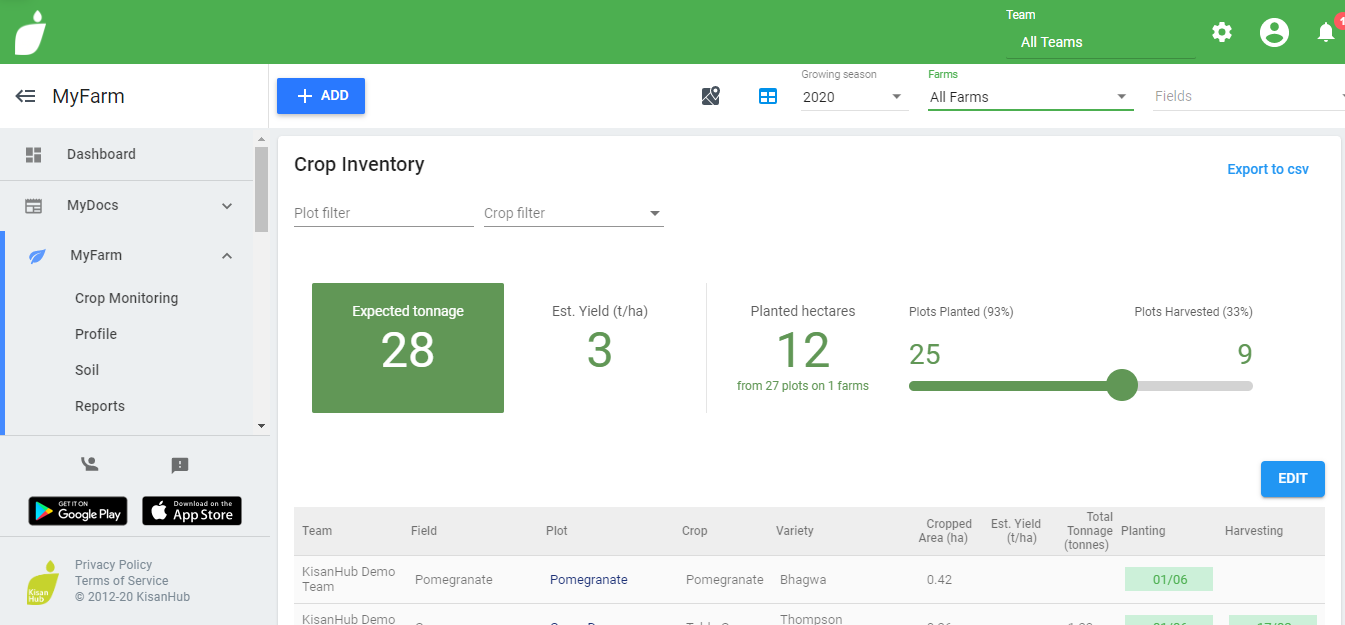Image resolution: width=1345 pixels, height=625 pixels.
Task: Collapse sidebar with back arrow menu icon
Action: (x=25, y=96)
